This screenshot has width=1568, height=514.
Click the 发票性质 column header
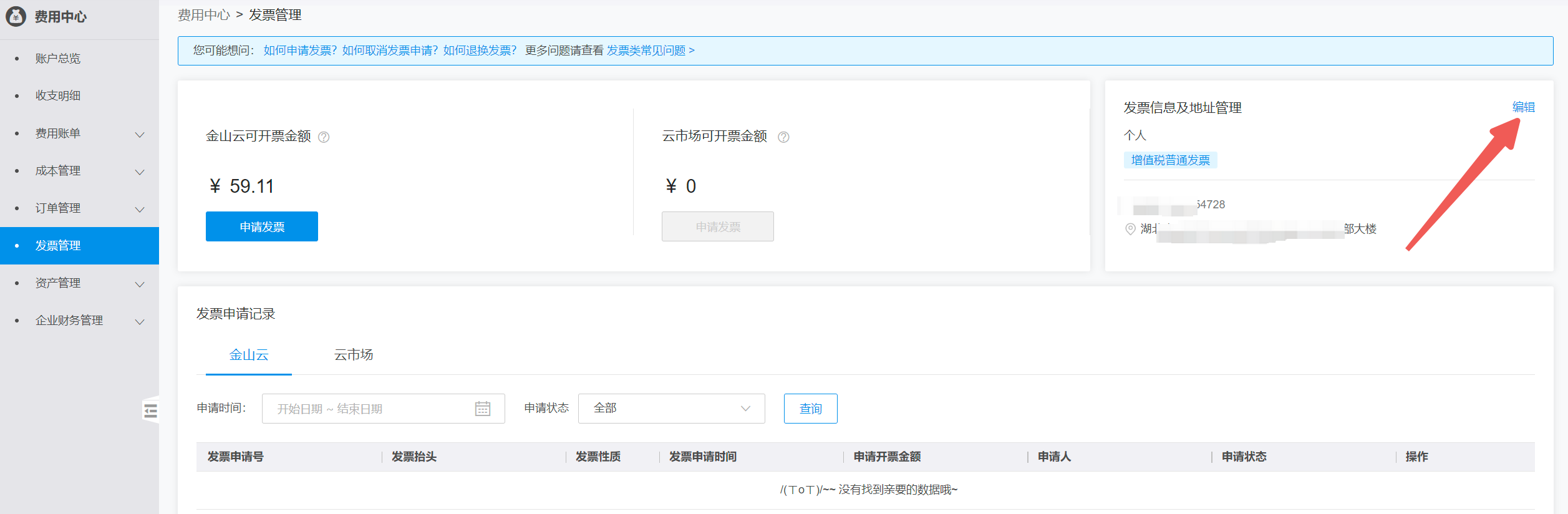(598, 457)
